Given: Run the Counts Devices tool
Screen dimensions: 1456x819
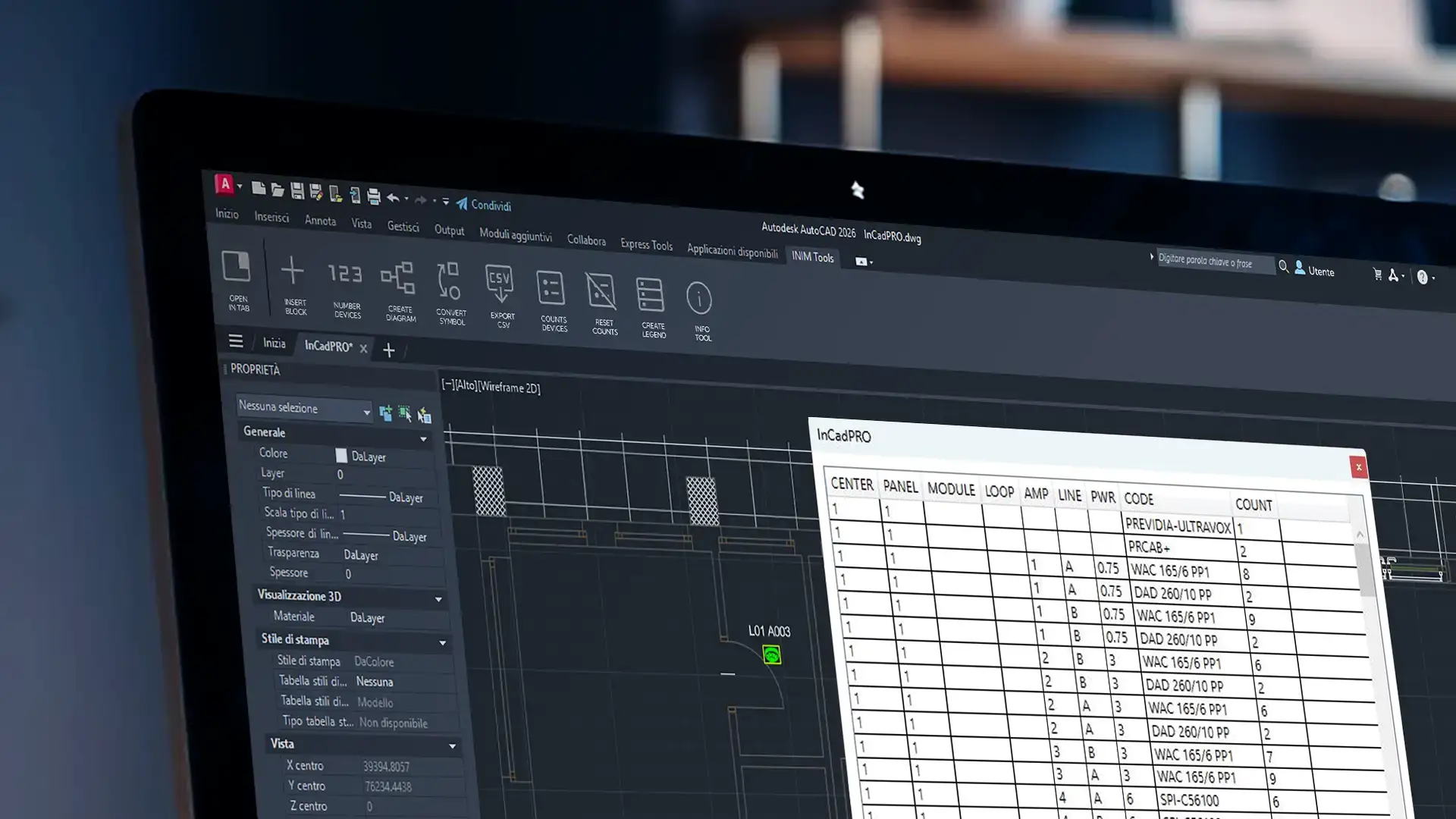Looking at the screenshot, I should coord(552,301).
